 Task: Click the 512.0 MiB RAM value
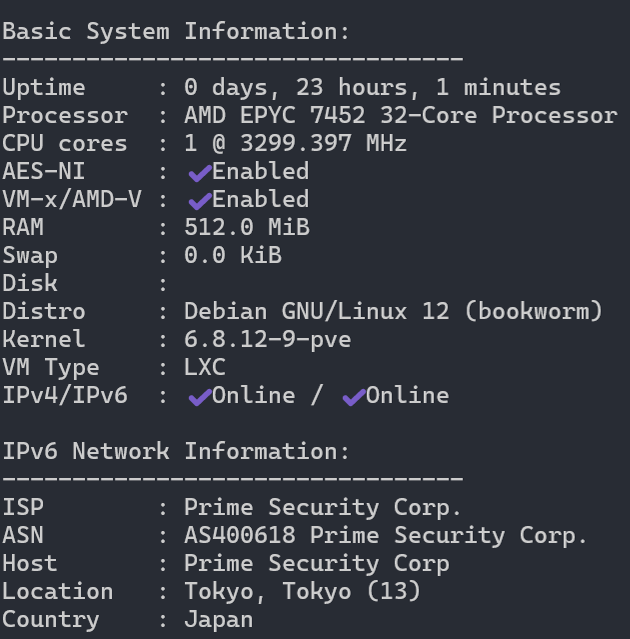[246, 227]
